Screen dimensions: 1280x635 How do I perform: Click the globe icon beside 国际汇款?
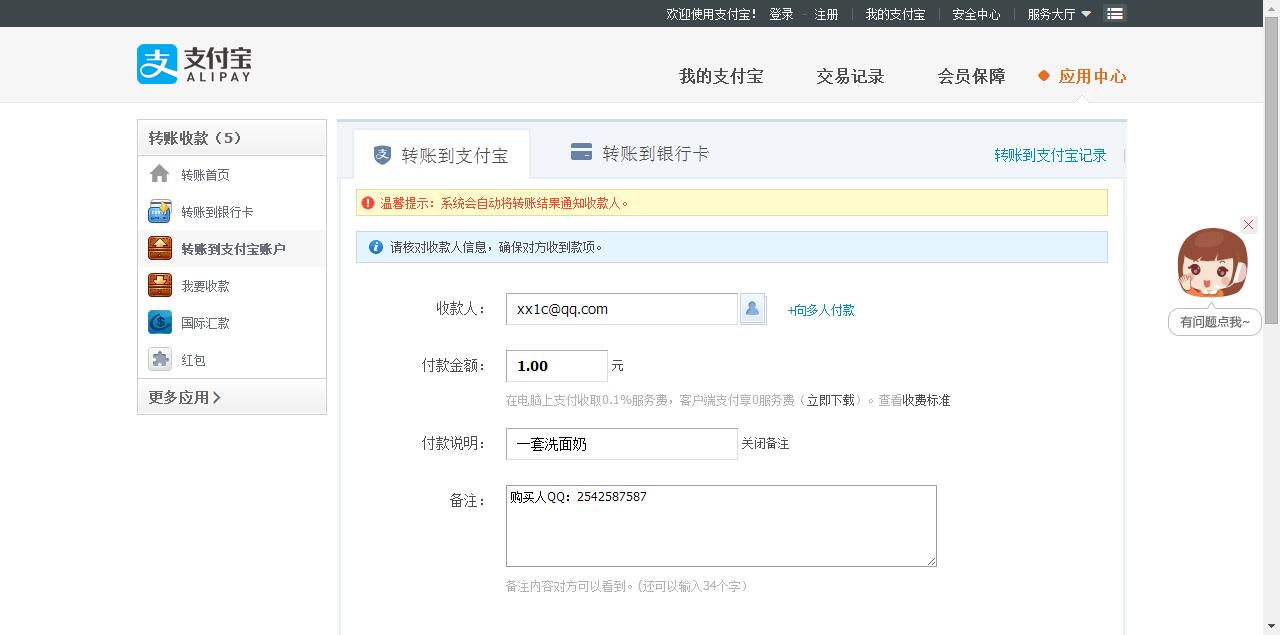160,322
